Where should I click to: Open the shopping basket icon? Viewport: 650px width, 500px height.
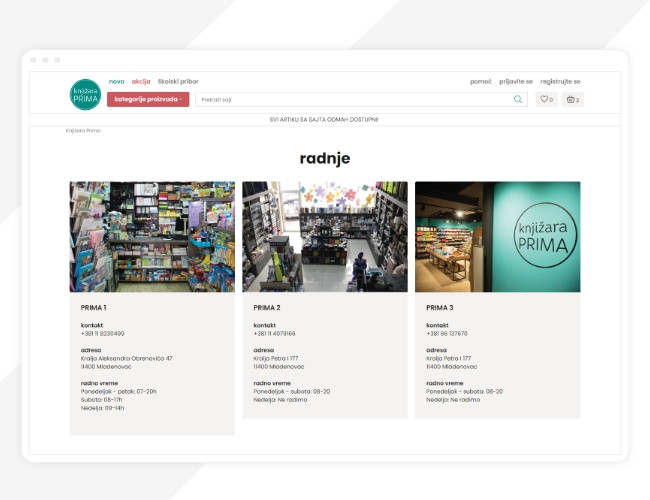[x=572, y=99]
